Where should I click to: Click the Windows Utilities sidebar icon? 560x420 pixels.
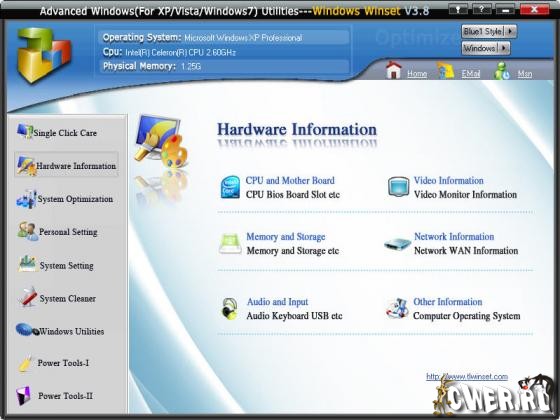click(x=27, y=330)
